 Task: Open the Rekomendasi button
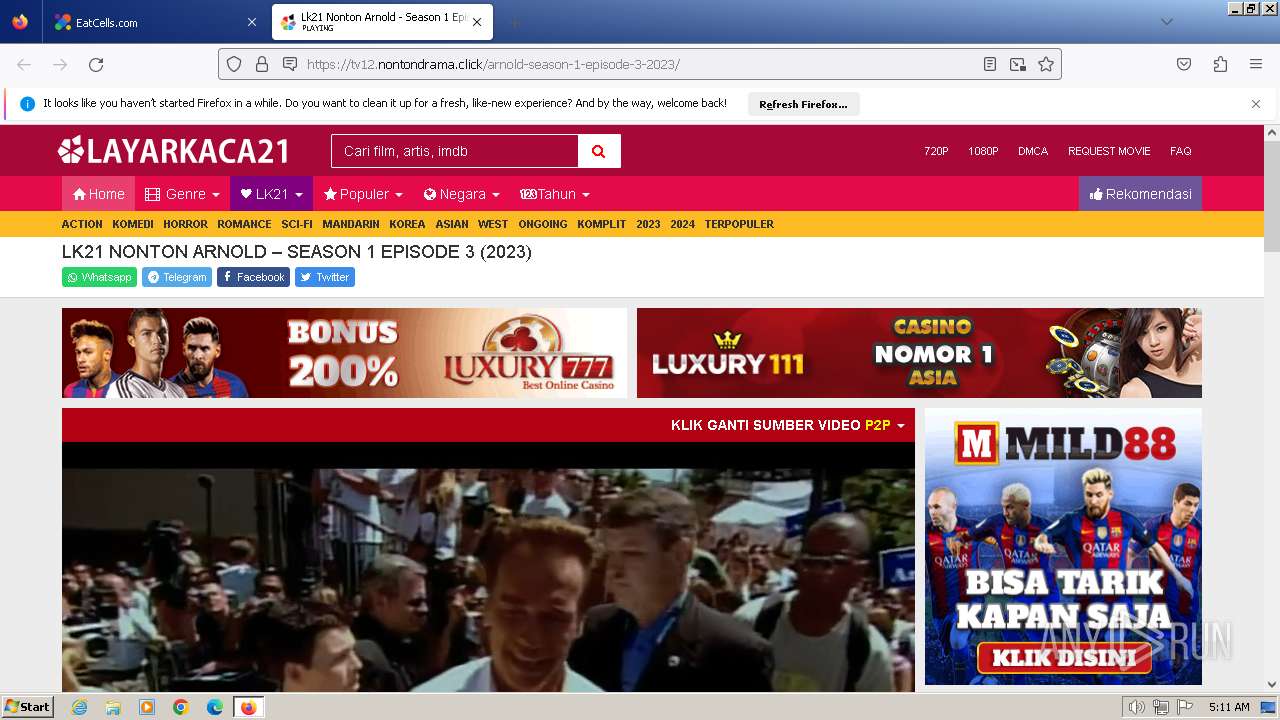point(1140,194)
